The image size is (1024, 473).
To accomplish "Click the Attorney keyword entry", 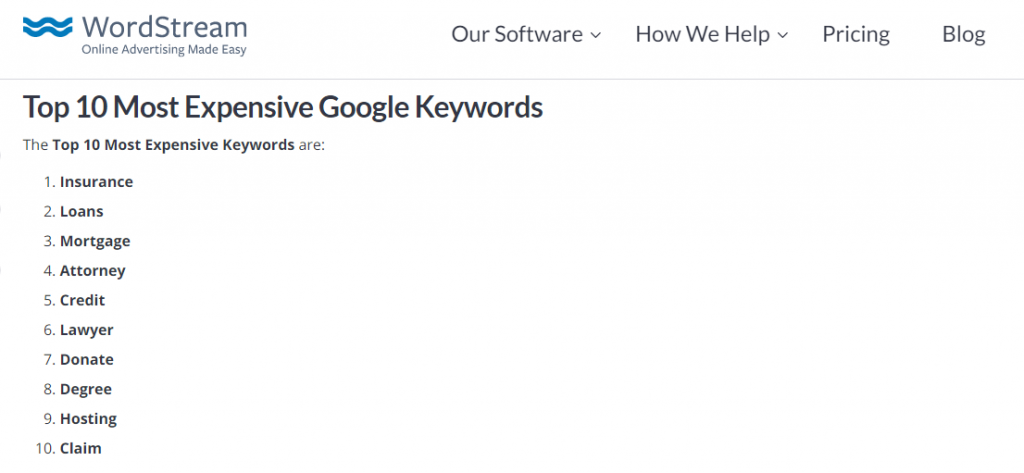I will click(x=93, y=270).
